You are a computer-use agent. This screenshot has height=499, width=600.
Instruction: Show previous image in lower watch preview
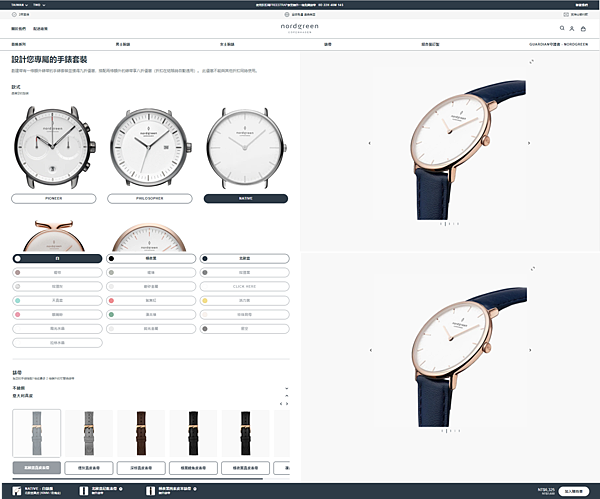tap(370, 350)
